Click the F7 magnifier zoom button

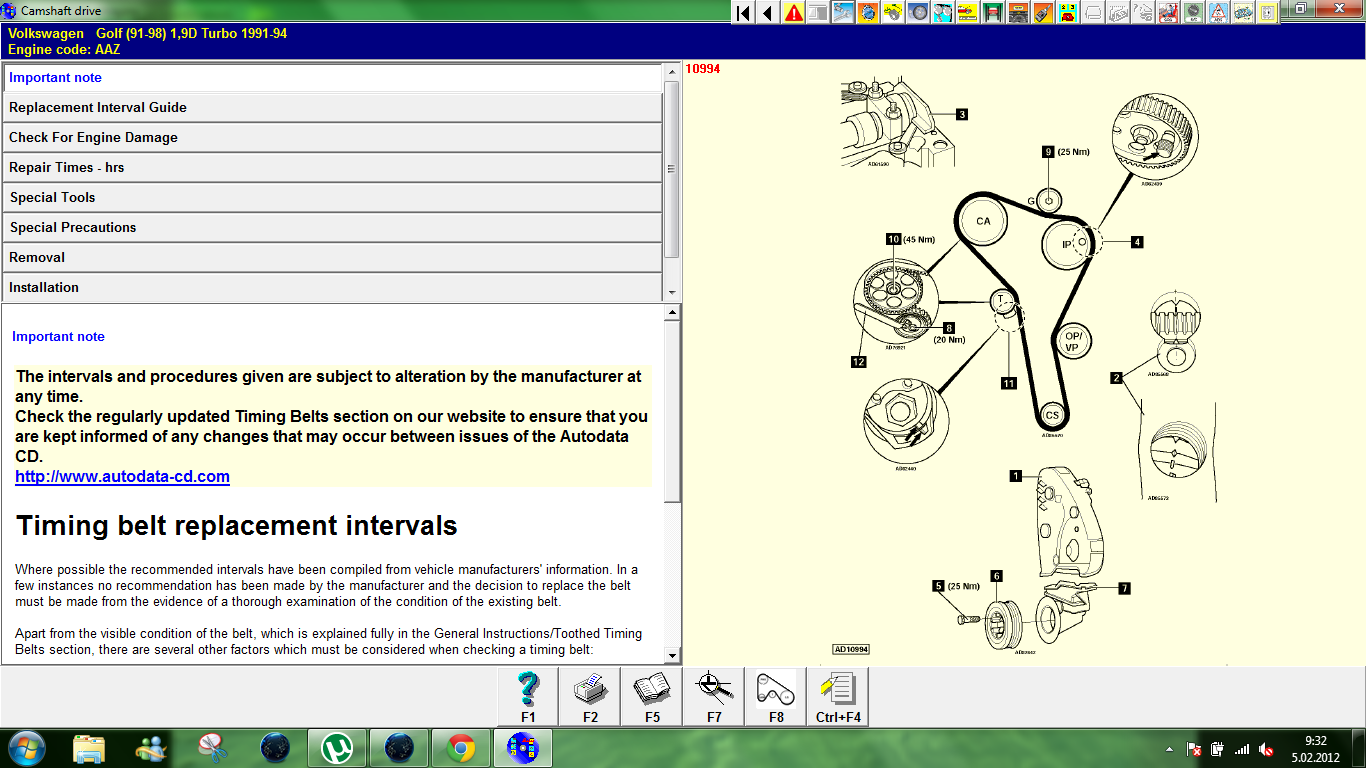pyautogui.click(x=714, y=696)
